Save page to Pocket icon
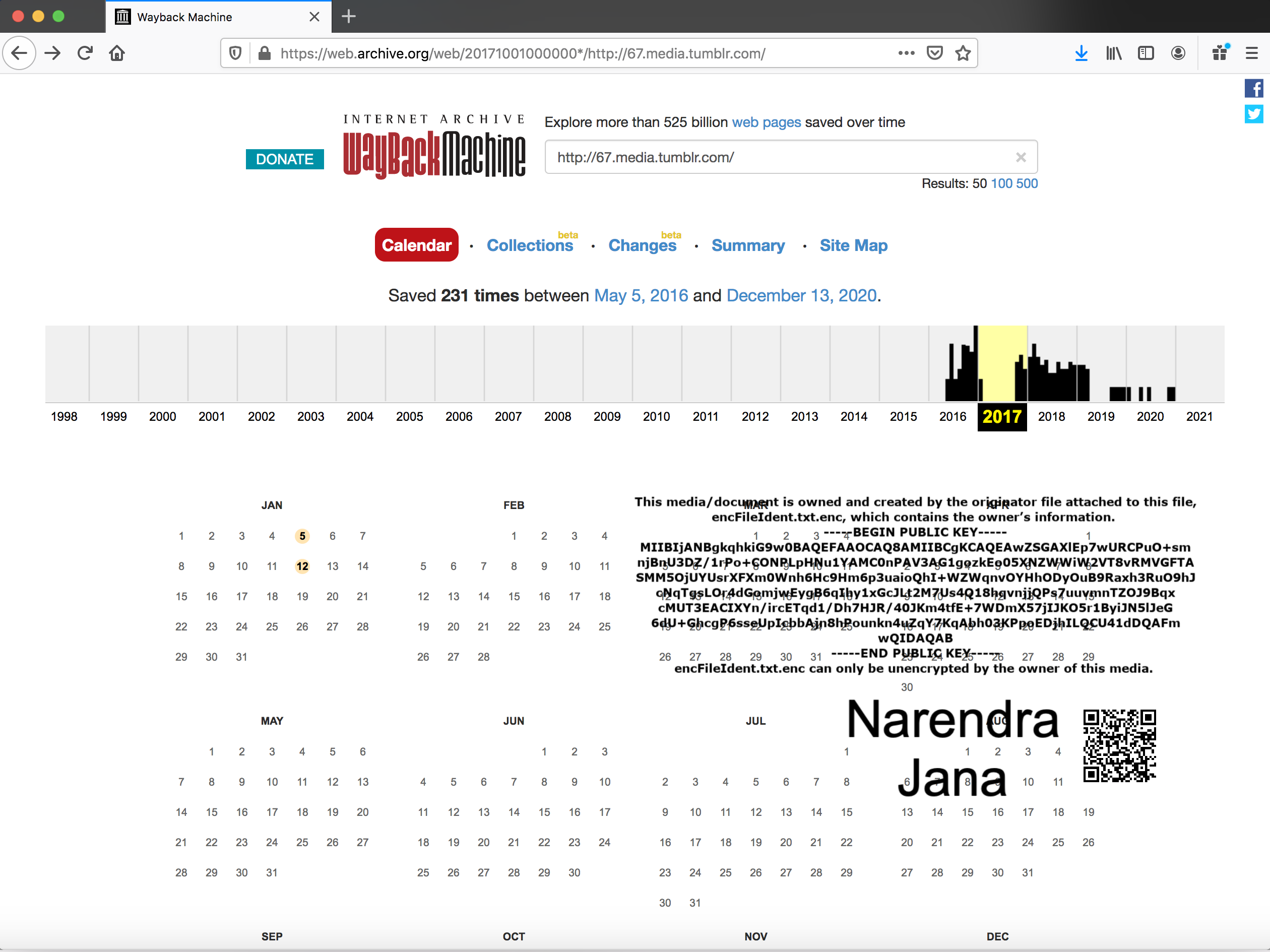The width and height of the screenshot is (1270, 952). (935, 53)
